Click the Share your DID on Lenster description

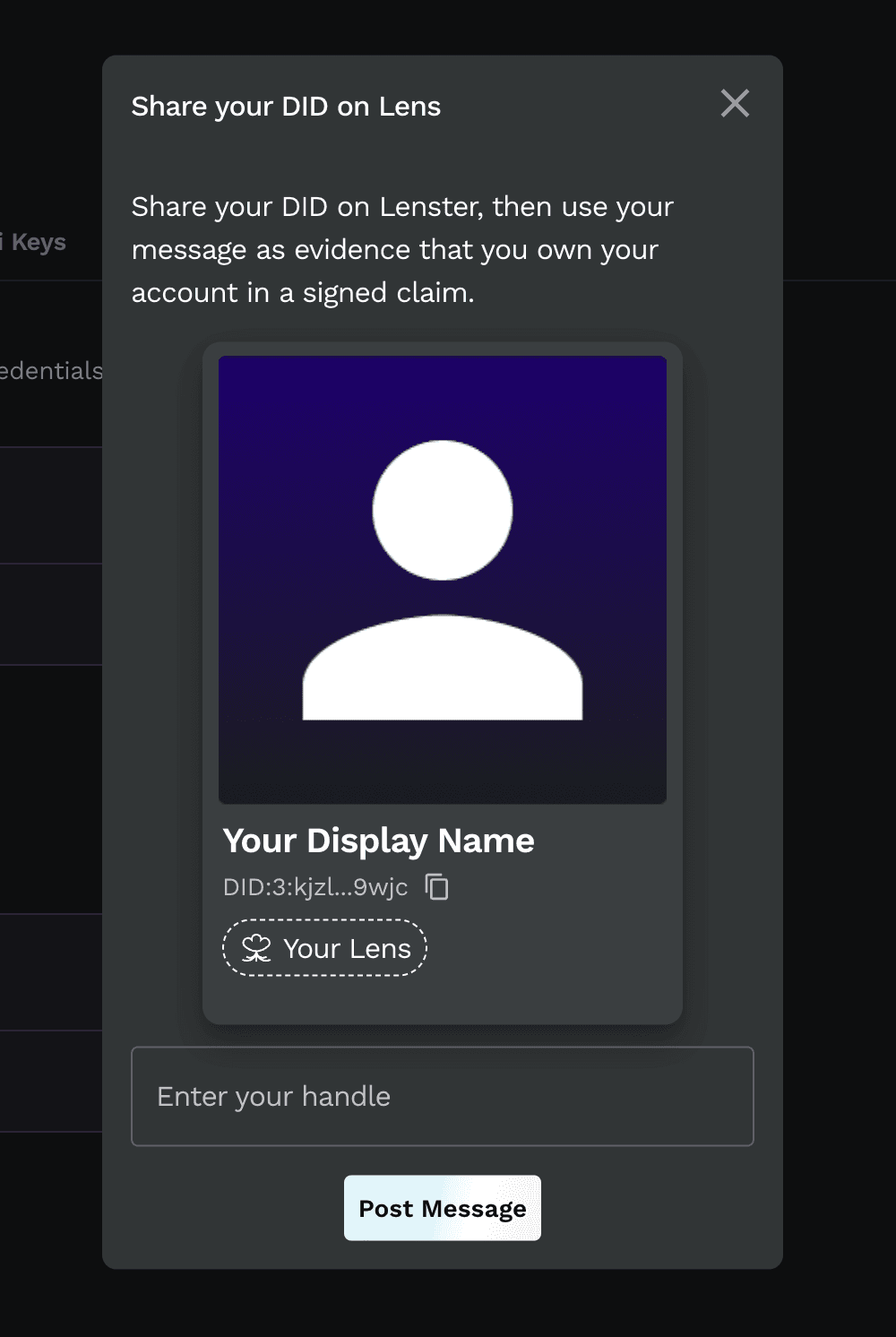(402, 250)
